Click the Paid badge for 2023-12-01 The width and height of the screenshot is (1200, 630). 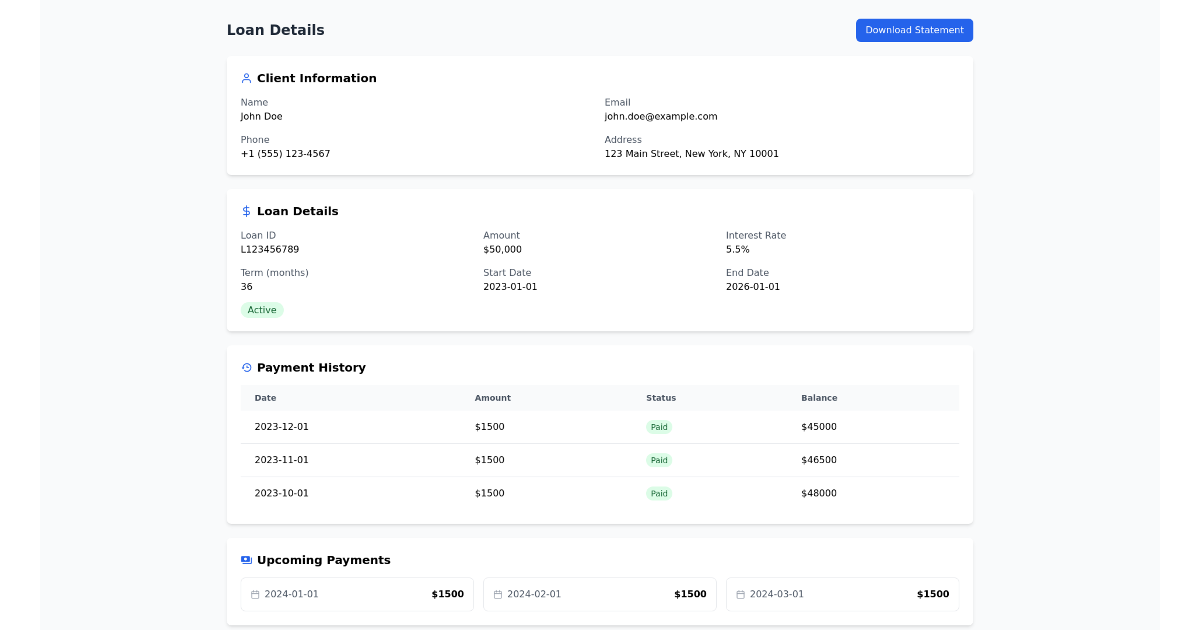coord(659,426)
